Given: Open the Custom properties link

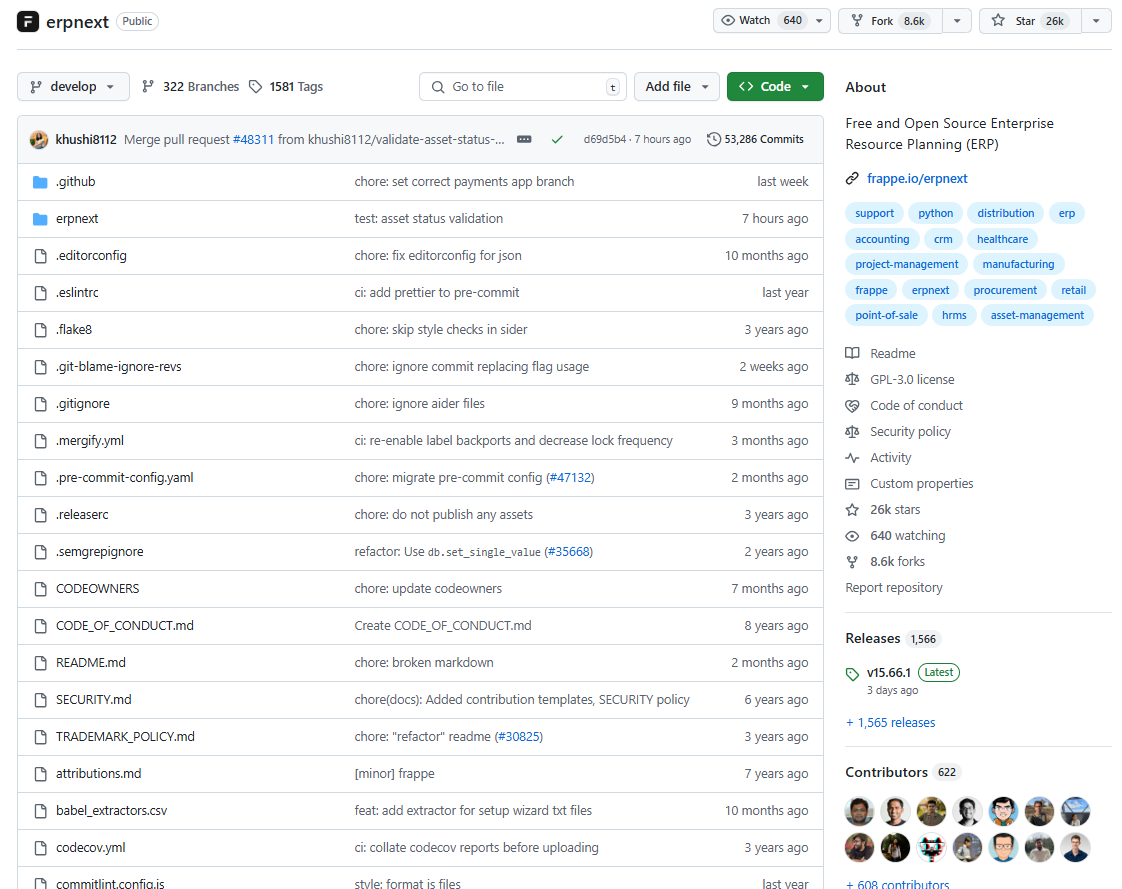Looking at the screenshot, I should pyautogui.click(x=922, y=484).
